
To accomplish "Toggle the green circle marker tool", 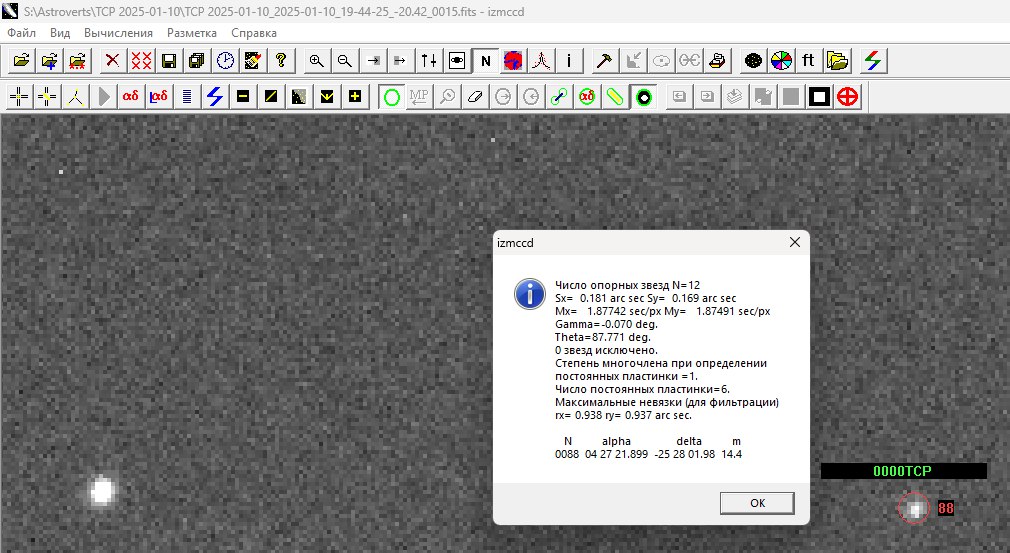I will (x=391, y=97).
